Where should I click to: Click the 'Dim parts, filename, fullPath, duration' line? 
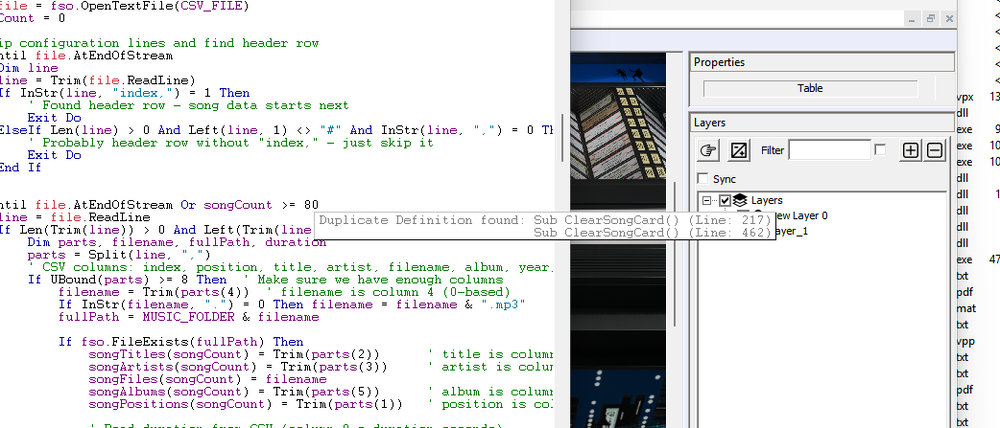tap(177, 242)
